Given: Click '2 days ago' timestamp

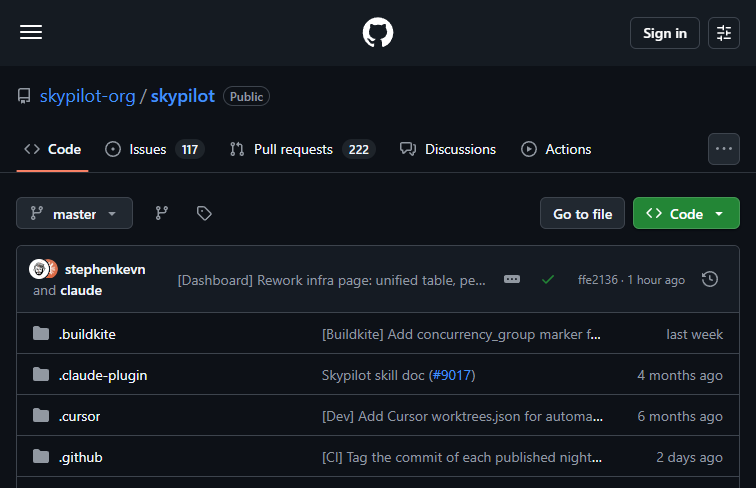Looking at the screenshot, I should pos(689,457).
